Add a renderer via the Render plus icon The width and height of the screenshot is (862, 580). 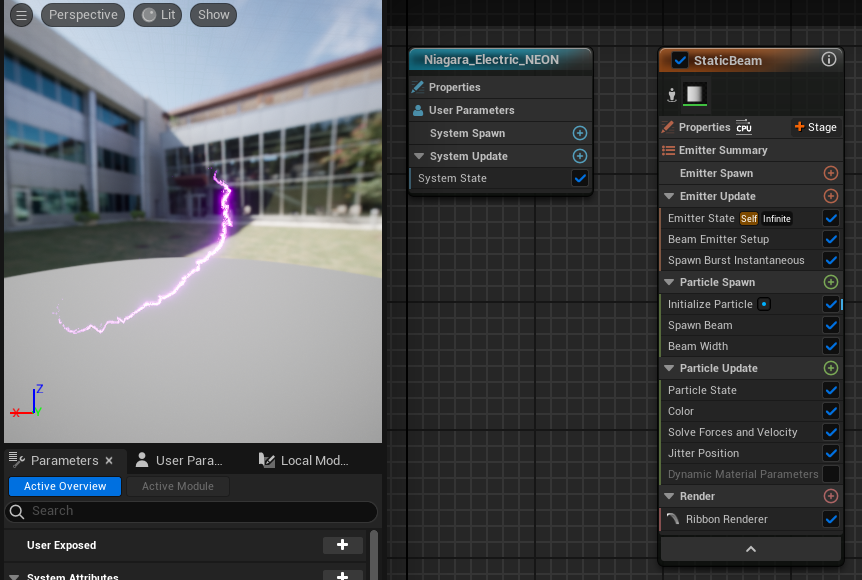(830, 496)
